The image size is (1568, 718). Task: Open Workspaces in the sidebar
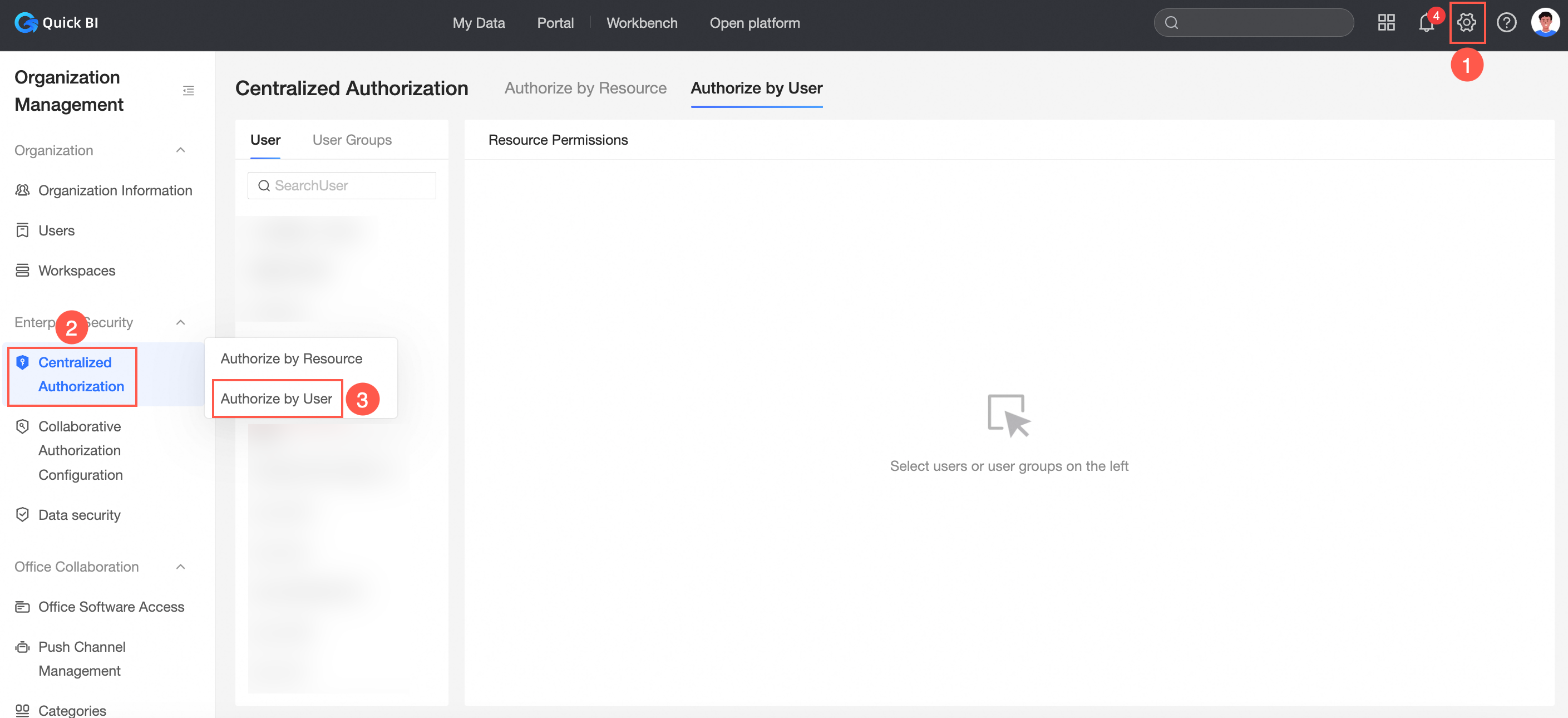[77, 271]
